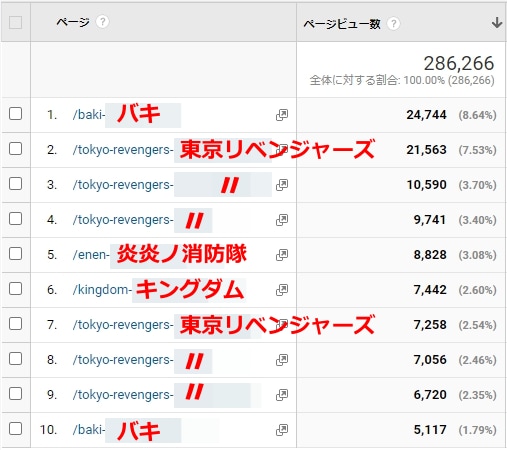Open the /tokyo-revengers- link in row 9
507x450 pixels.
[123, 395]
